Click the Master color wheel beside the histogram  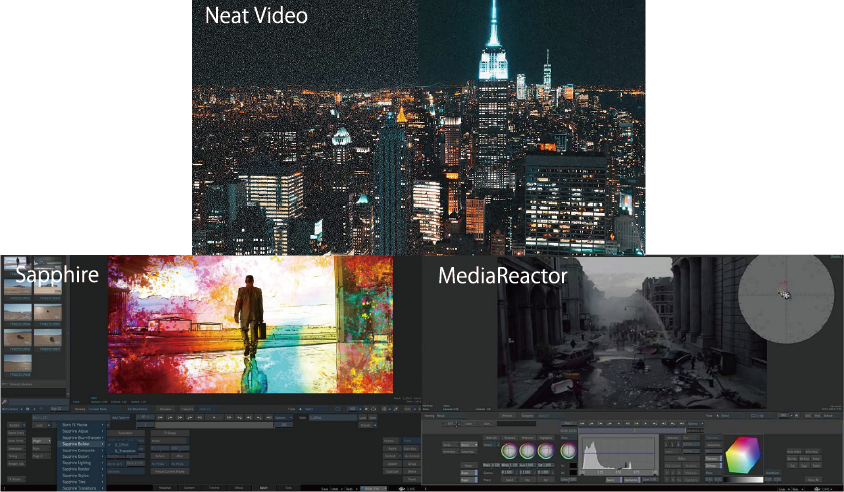coord(568,451)
